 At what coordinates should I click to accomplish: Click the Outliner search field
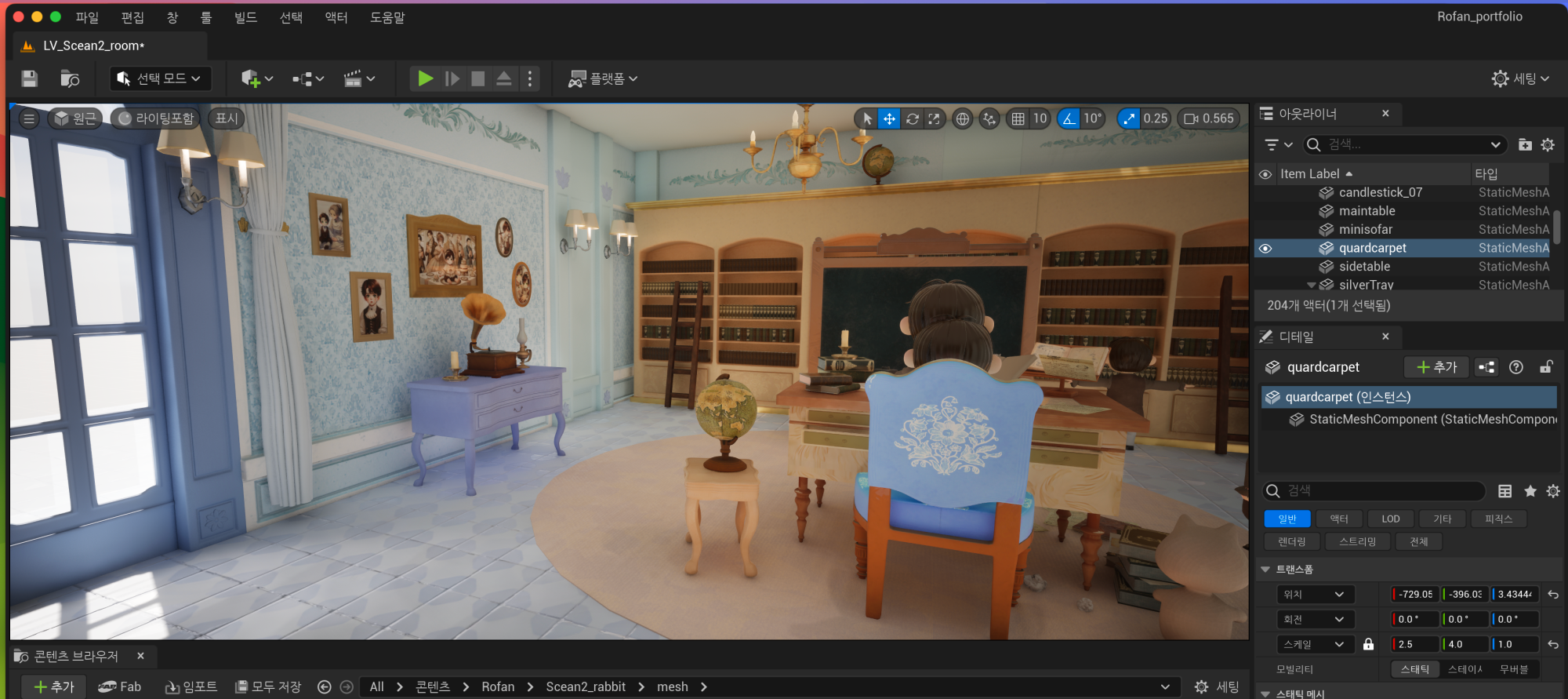pyautogui.click(x=1403, y=144)
